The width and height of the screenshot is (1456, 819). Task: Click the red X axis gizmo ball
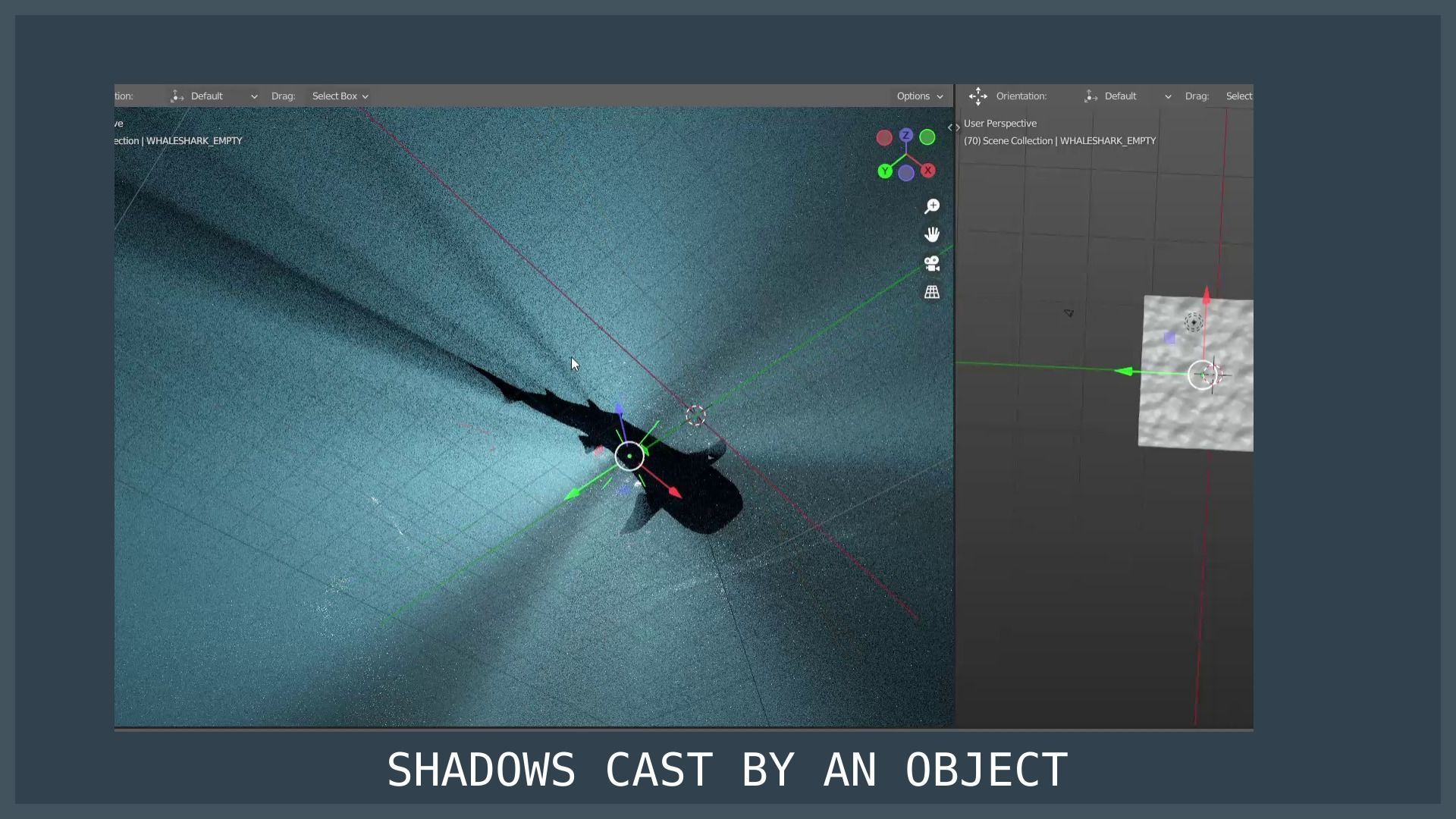tap(927, 171)
